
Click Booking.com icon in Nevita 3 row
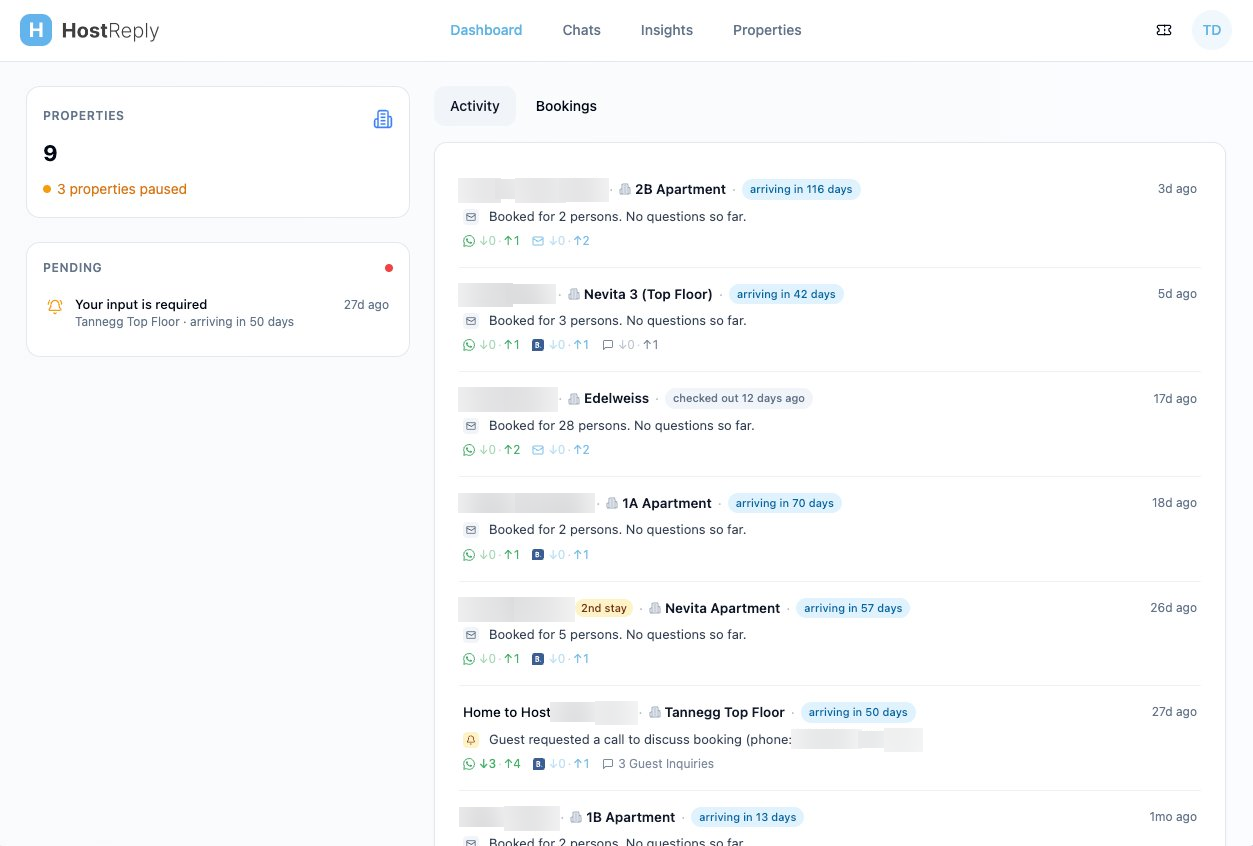(538, 345)
